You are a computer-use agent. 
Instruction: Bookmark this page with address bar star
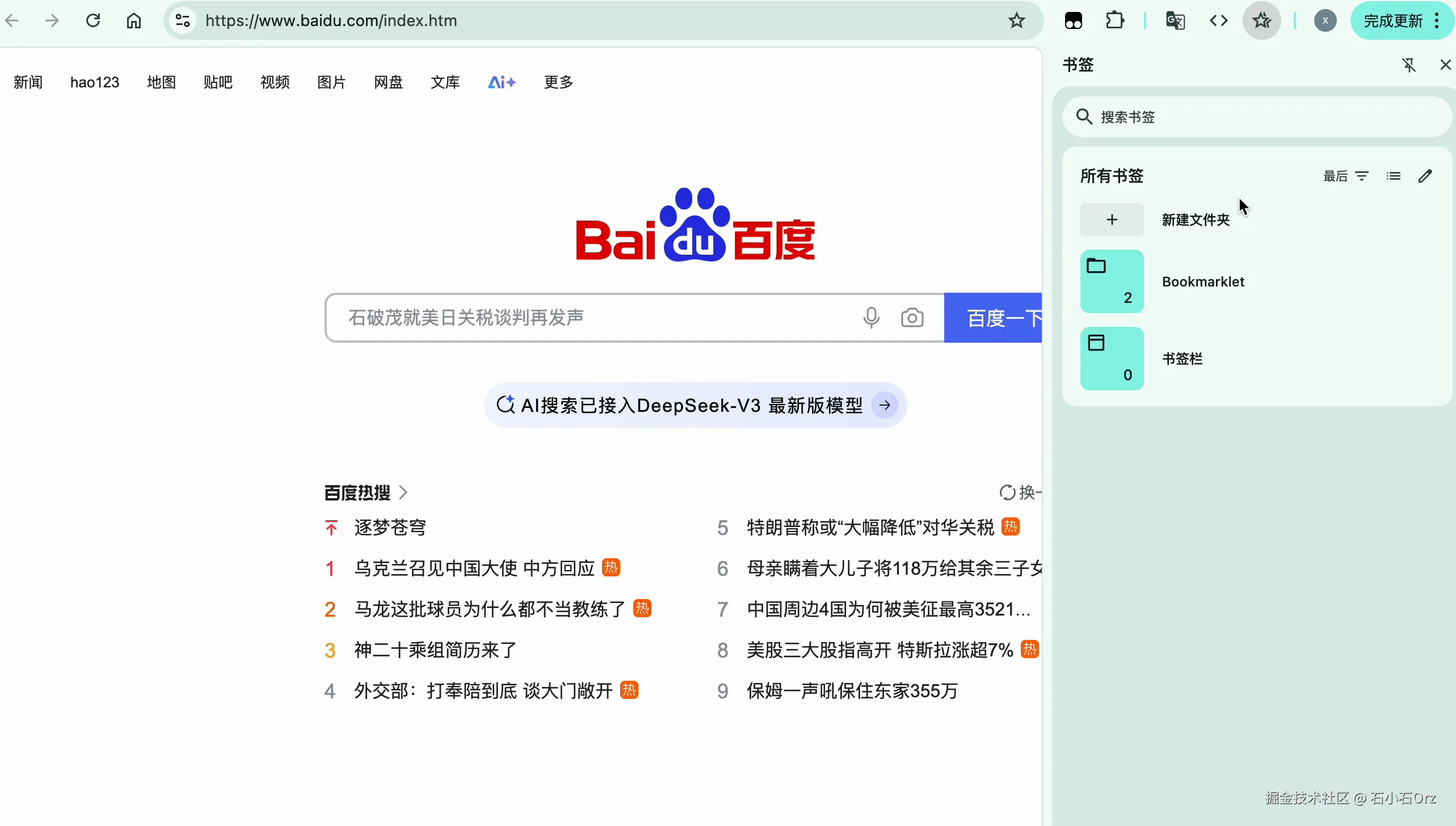(x=1016, y=21)
